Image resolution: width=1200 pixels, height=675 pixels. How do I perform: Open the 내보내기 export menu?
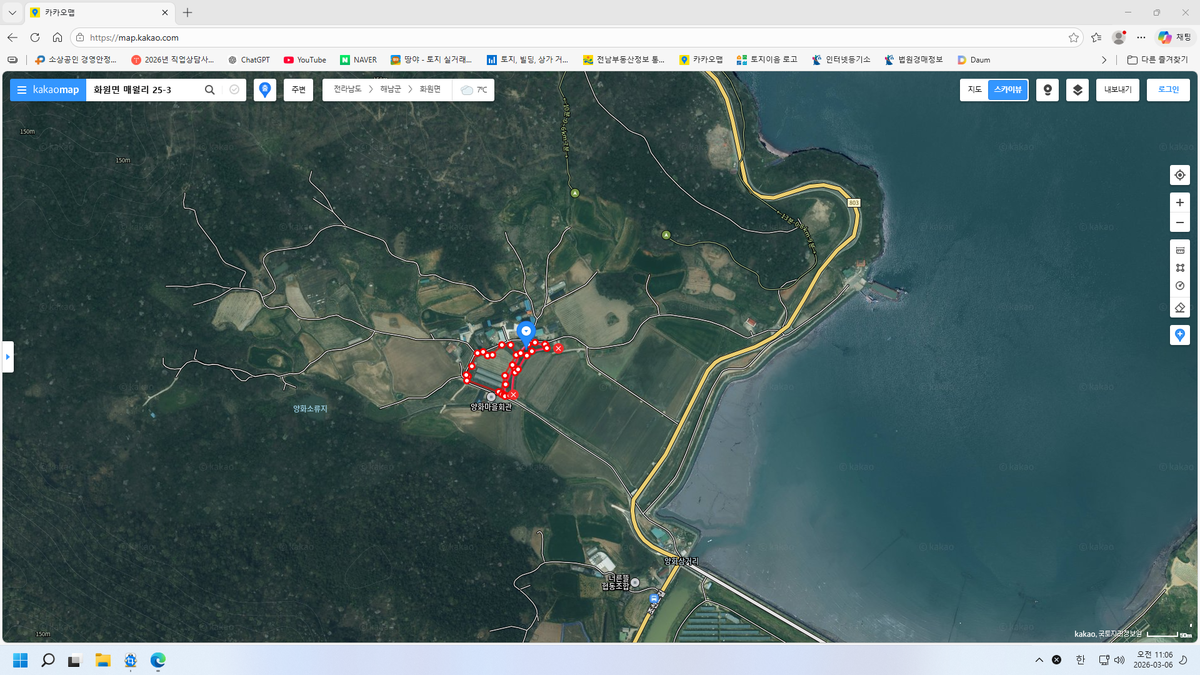[x=1117, y=90]
